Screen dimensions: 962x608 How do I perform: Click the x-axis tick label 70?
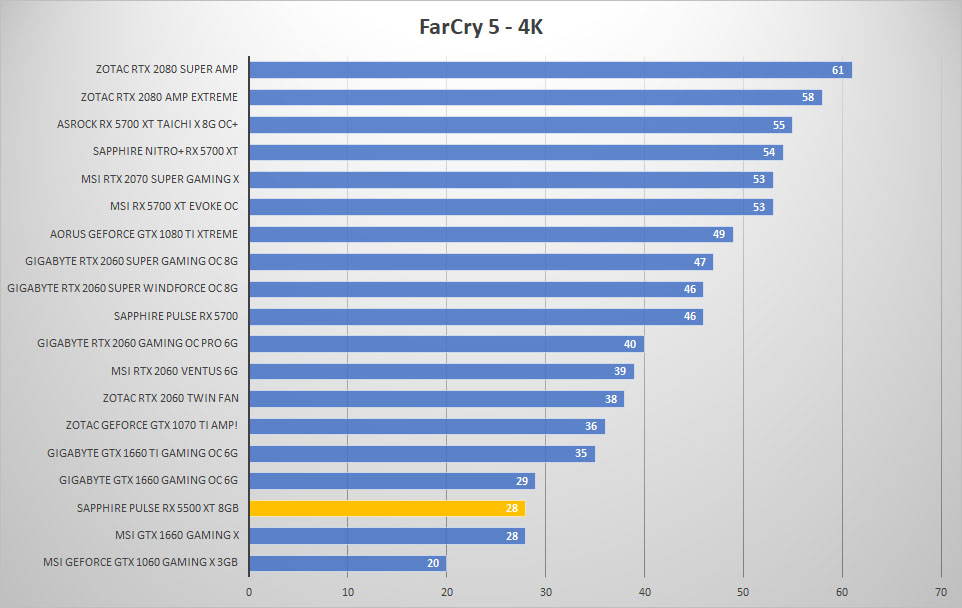click(x=941, y=592)
